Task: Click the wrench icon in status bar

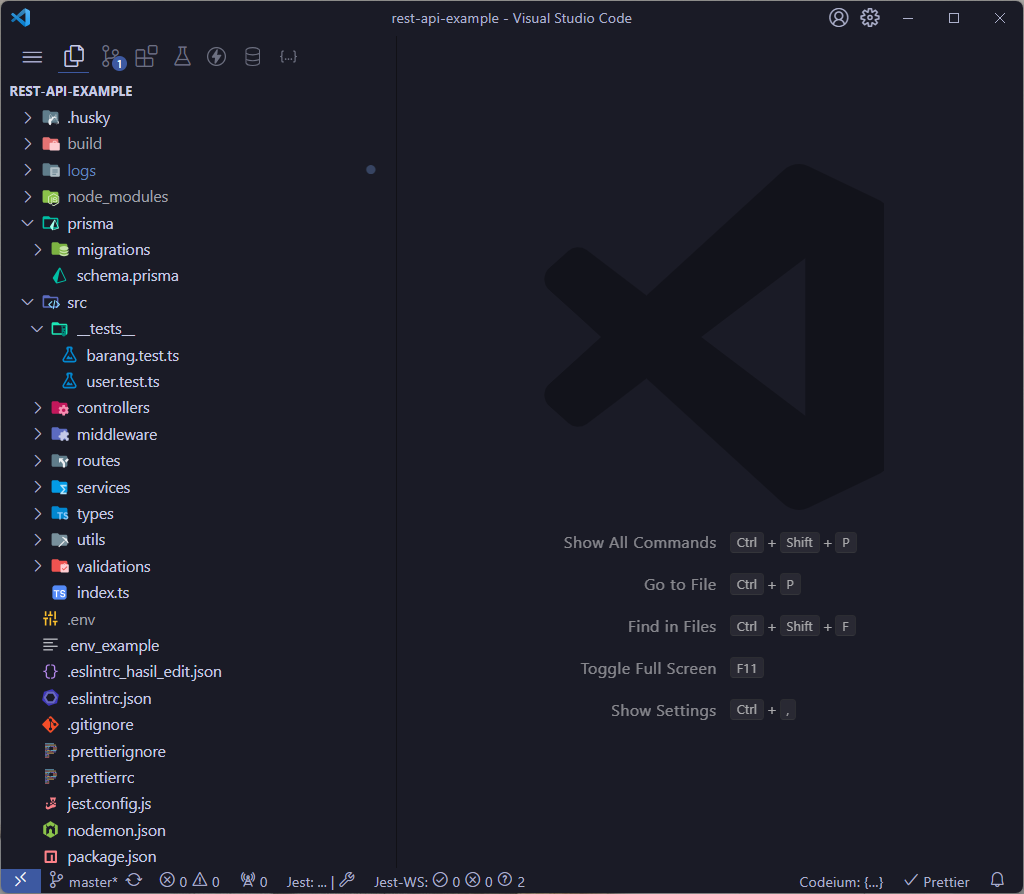Action: coord(347,881)
